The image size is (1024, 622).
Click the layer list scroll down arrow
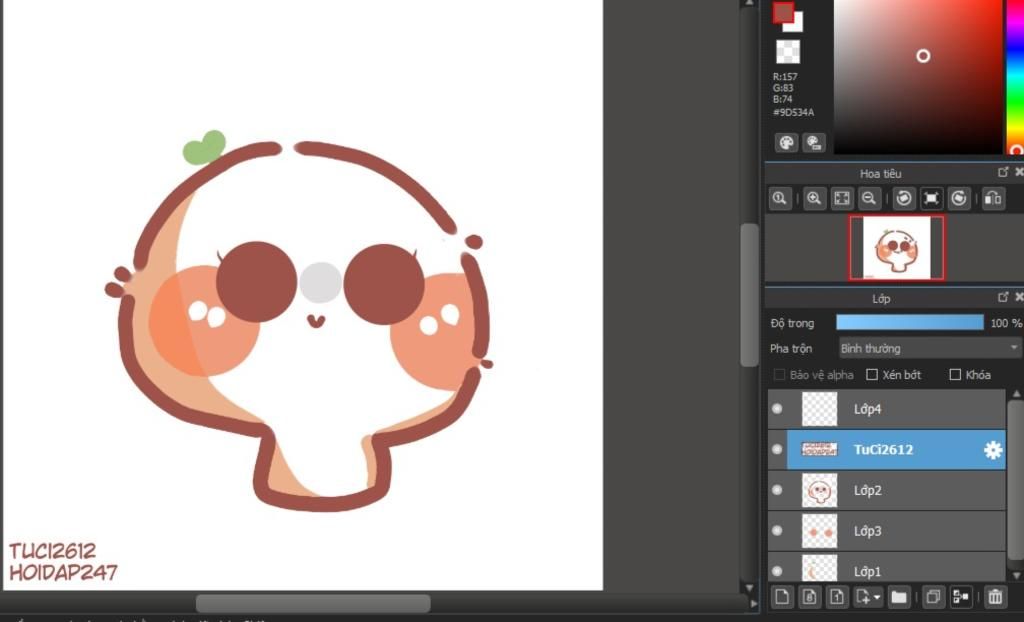coord(1016,576)
